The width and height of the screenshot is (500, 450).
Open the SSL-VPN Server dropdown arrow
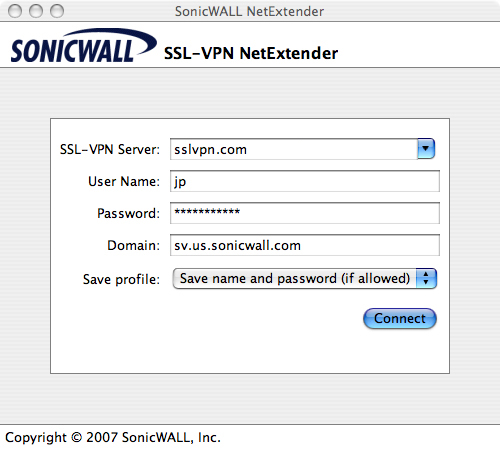pyautogui.click(x=426, y=149)
